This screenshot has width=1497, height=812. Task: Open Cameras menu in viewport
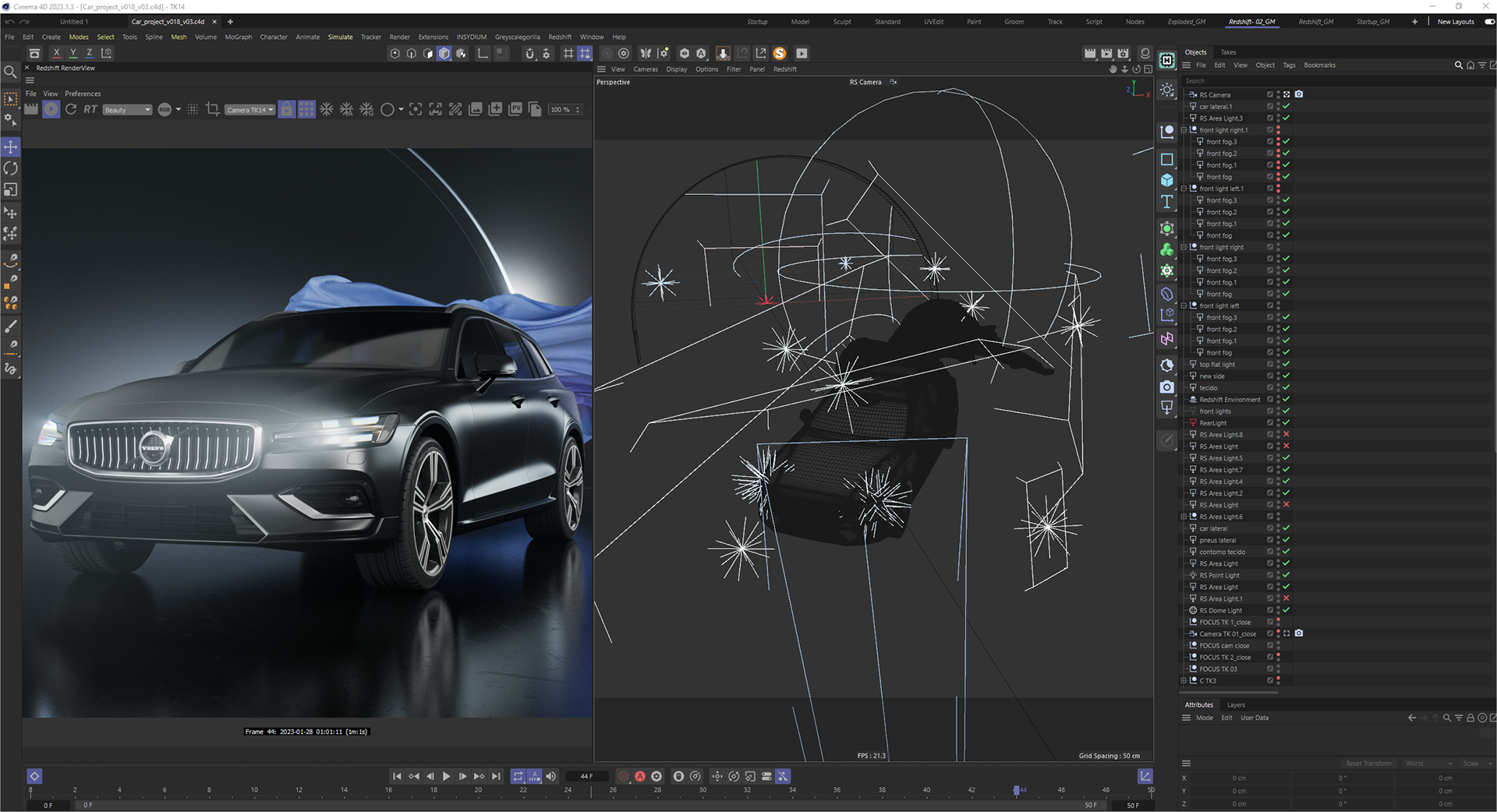645,69
